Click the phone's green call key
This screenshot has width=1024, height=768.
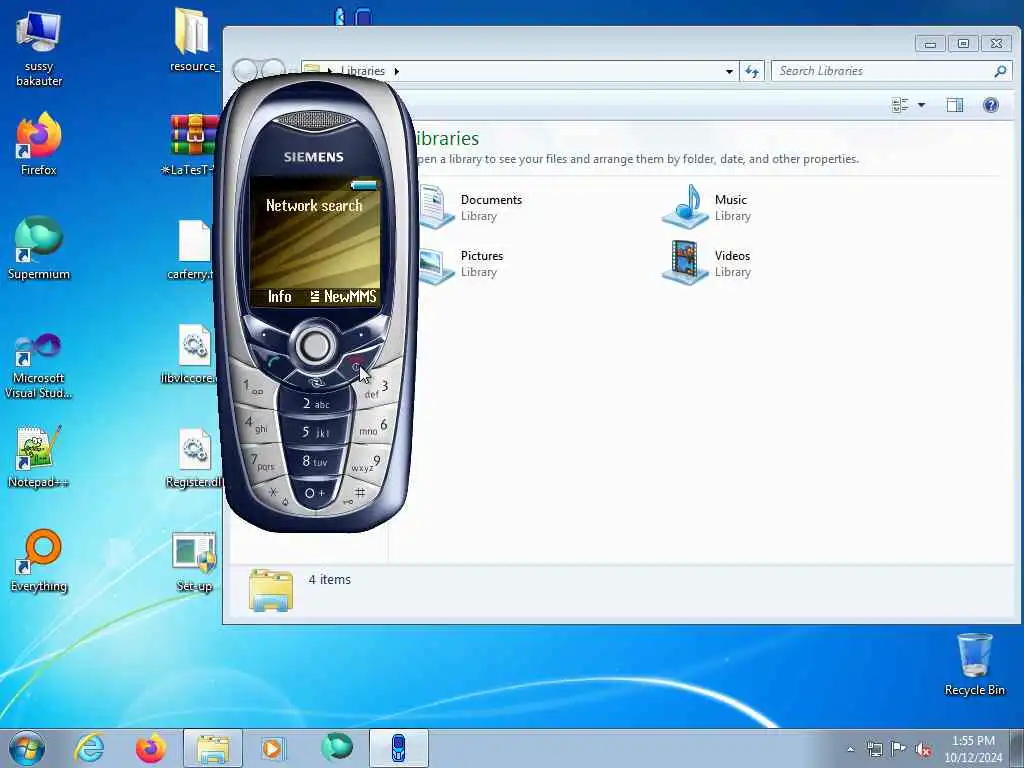point(273,362)
